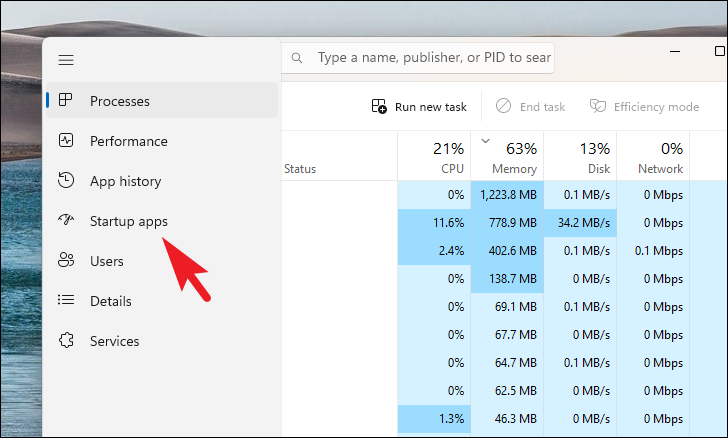Switch to the Details tab
This screenshot has height=438, width=728.
coord(162,301)
